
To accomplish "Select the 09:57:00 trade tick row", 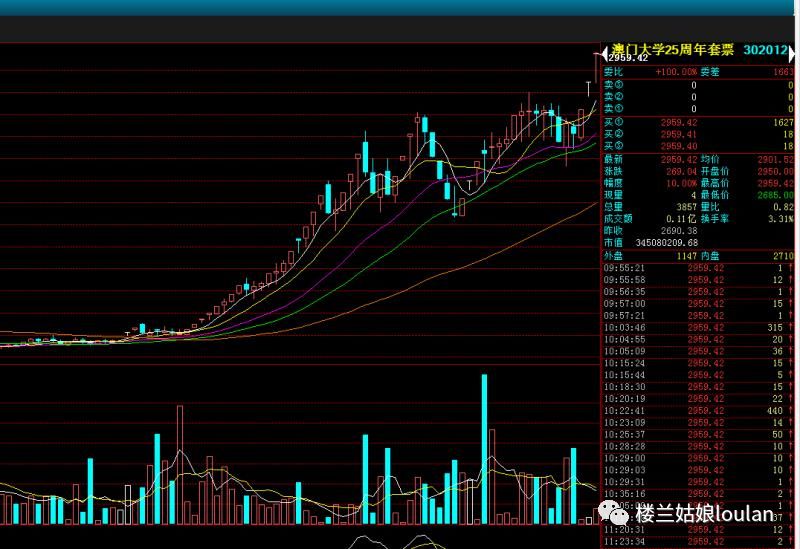I will pos(698,304).
